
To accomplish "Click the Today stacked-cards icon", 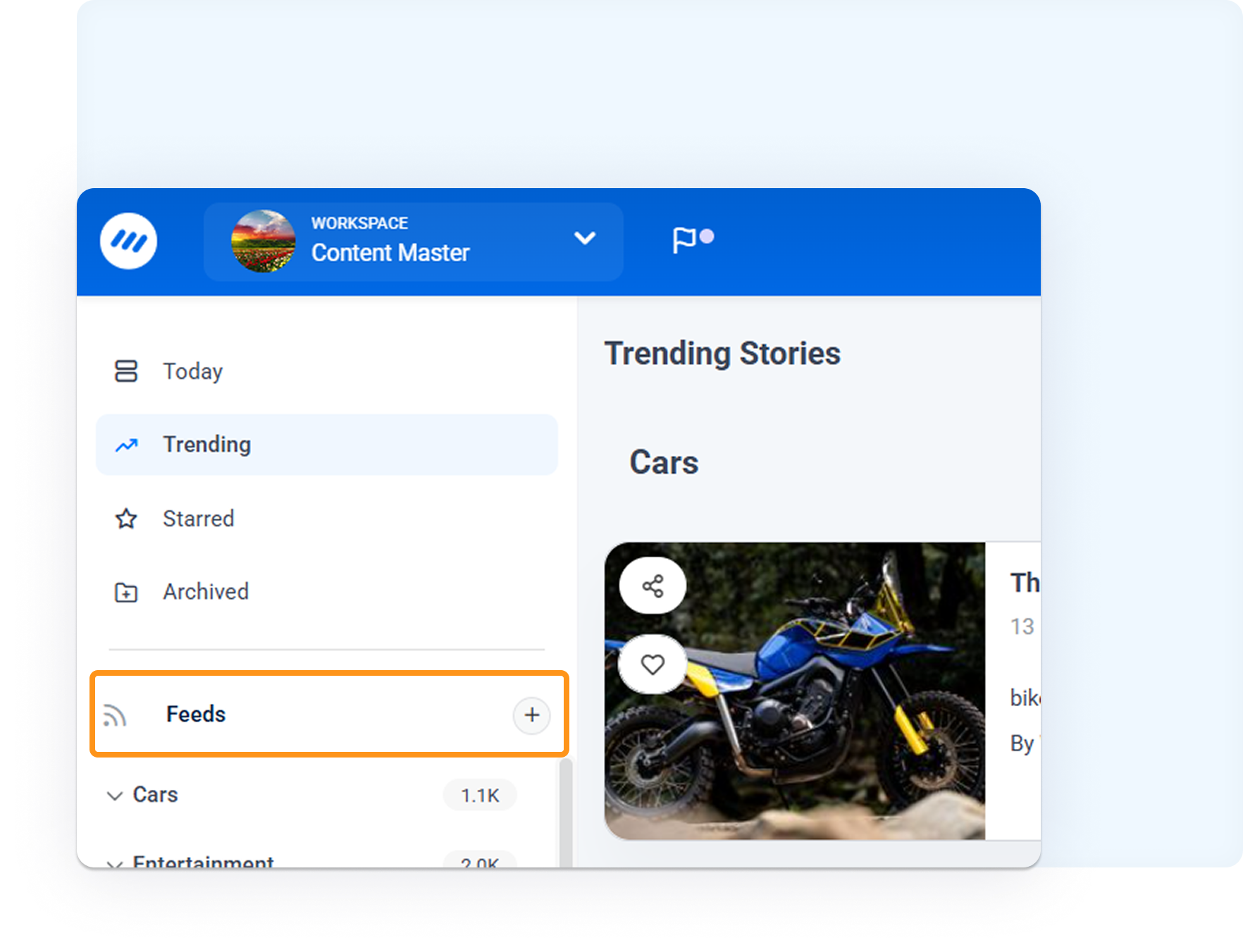I will coord(126,371).
